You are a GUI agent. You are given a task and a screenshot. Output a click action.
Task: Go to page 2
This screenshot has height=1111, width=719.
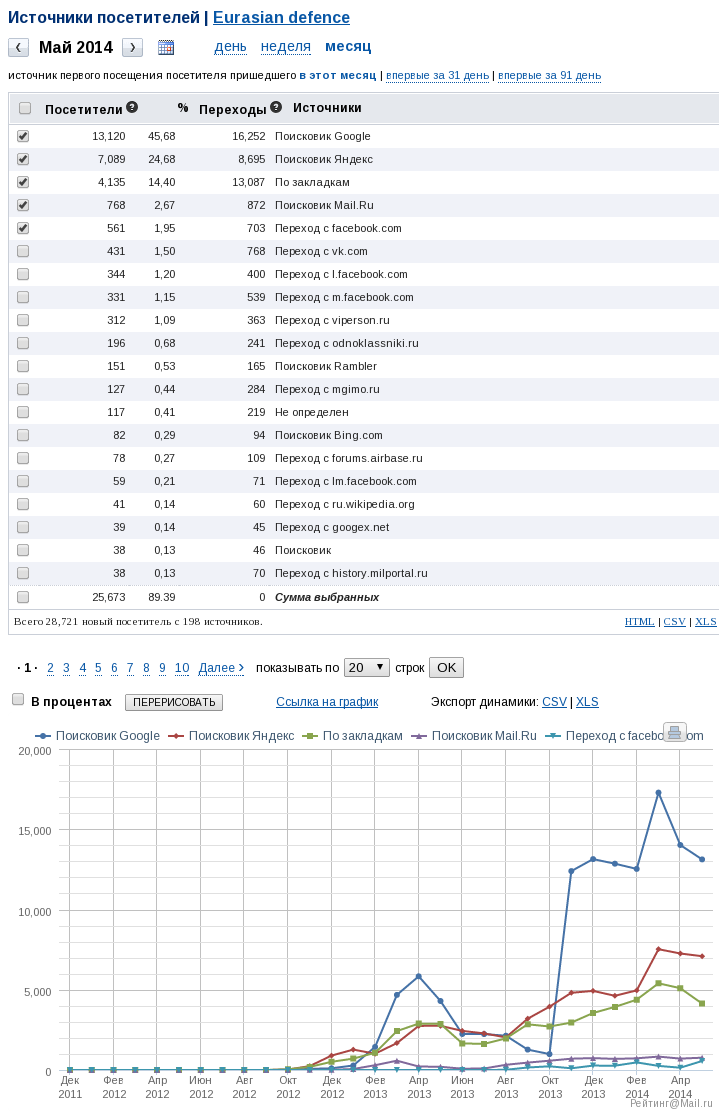tap(50, 667)
